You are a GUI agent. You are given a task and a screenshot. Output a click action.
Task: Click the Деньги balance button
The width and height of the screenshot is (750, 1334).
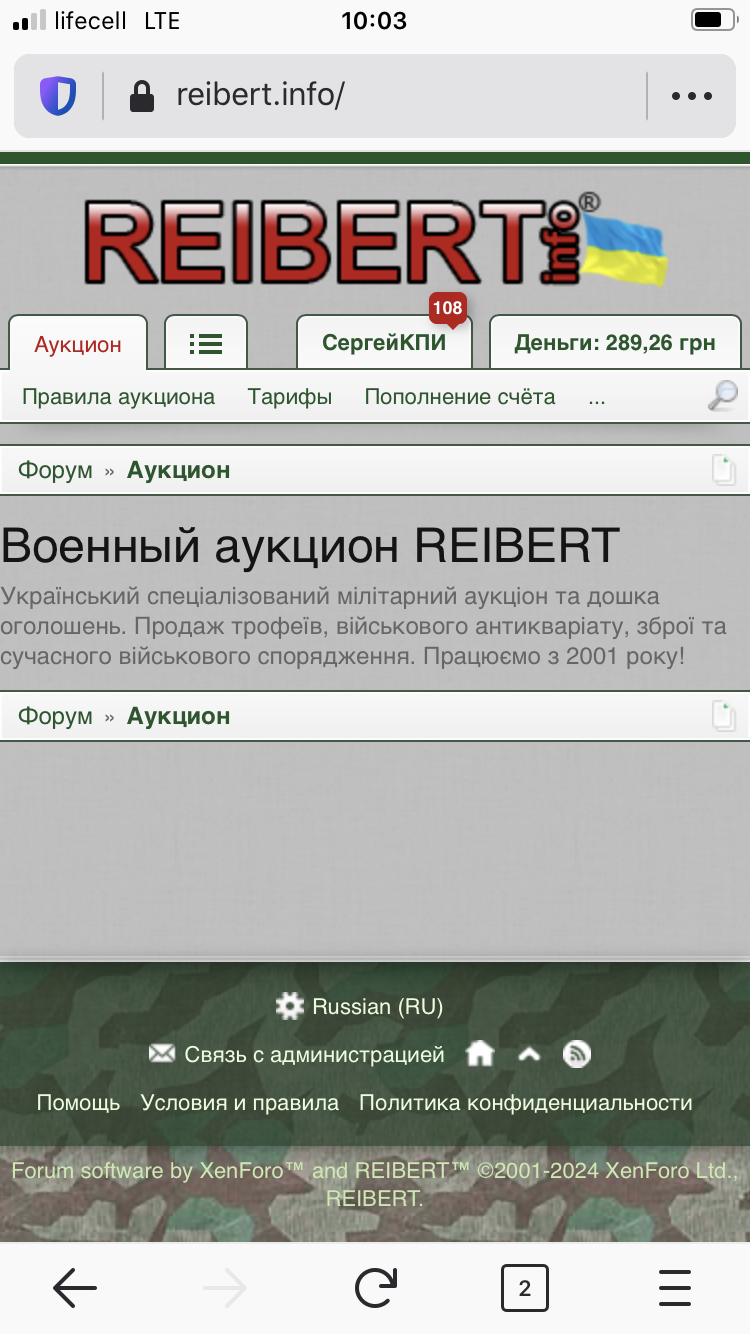(615, 343)
